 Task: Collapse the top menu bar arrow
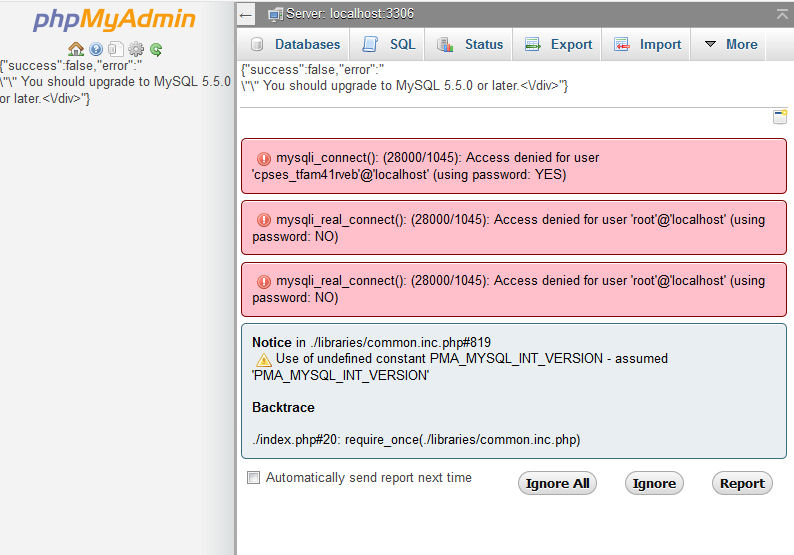click(x=782, y=14)
